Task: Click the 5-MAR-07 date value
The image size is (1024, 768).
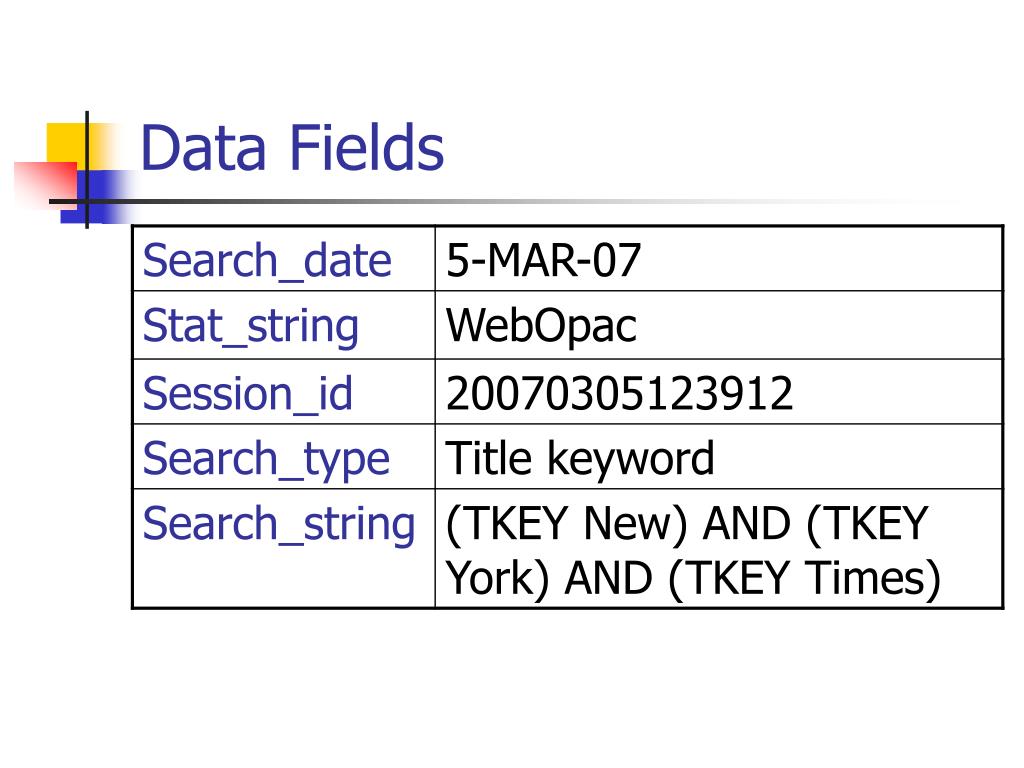Action: pos(543,260)
